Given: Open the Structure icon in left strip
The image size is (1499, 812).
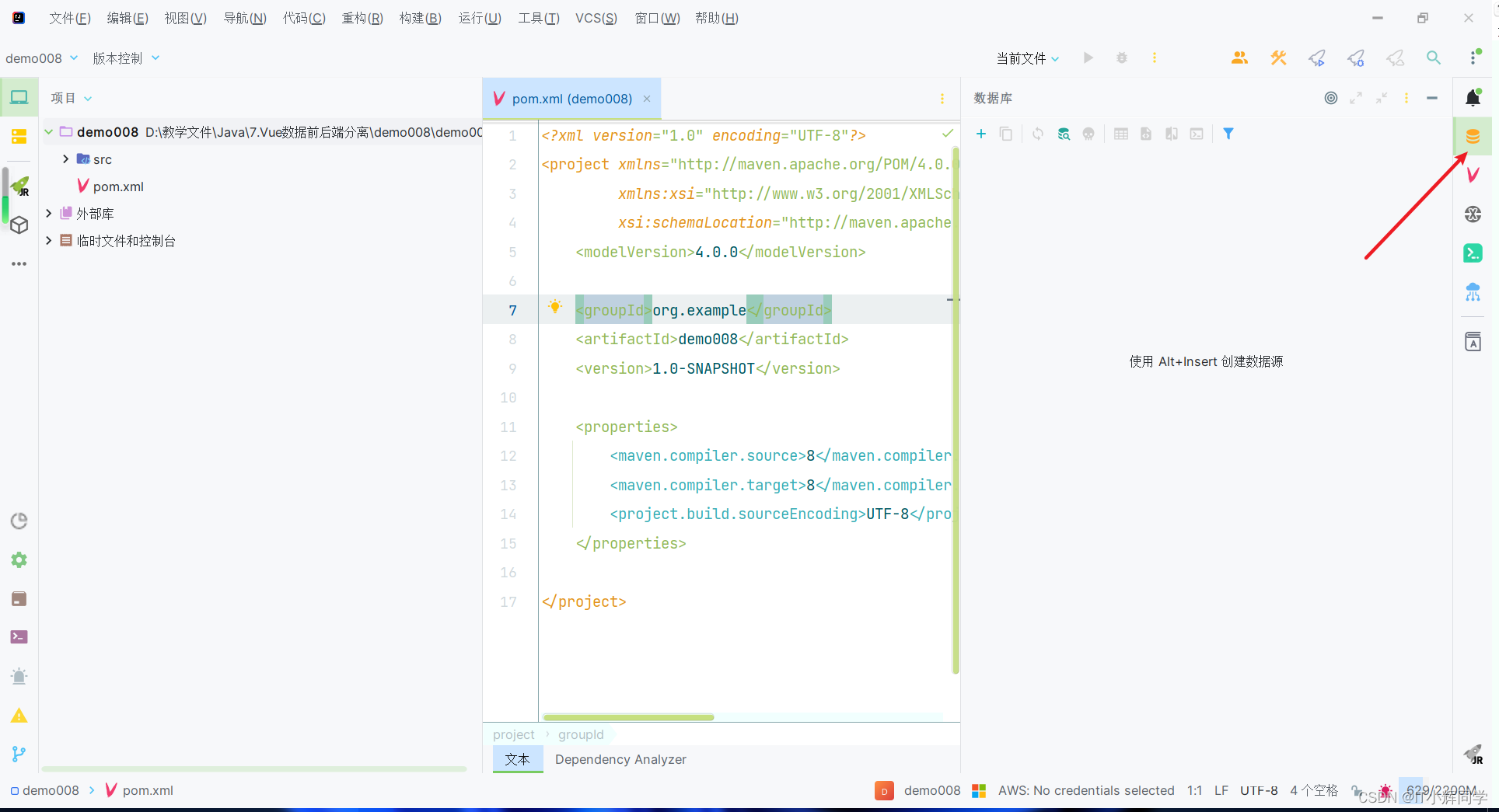Looking at the screenshot, I should click(19, 137).
